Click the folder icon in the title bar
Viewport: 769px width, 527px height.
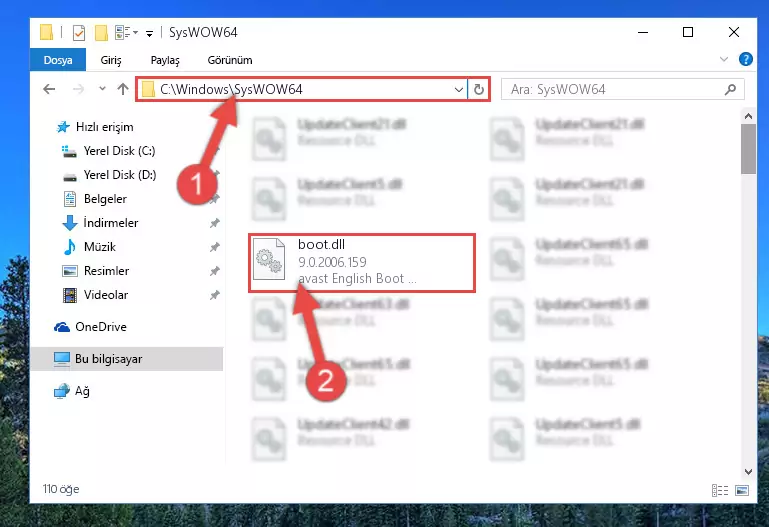click(x=47, y=32)
